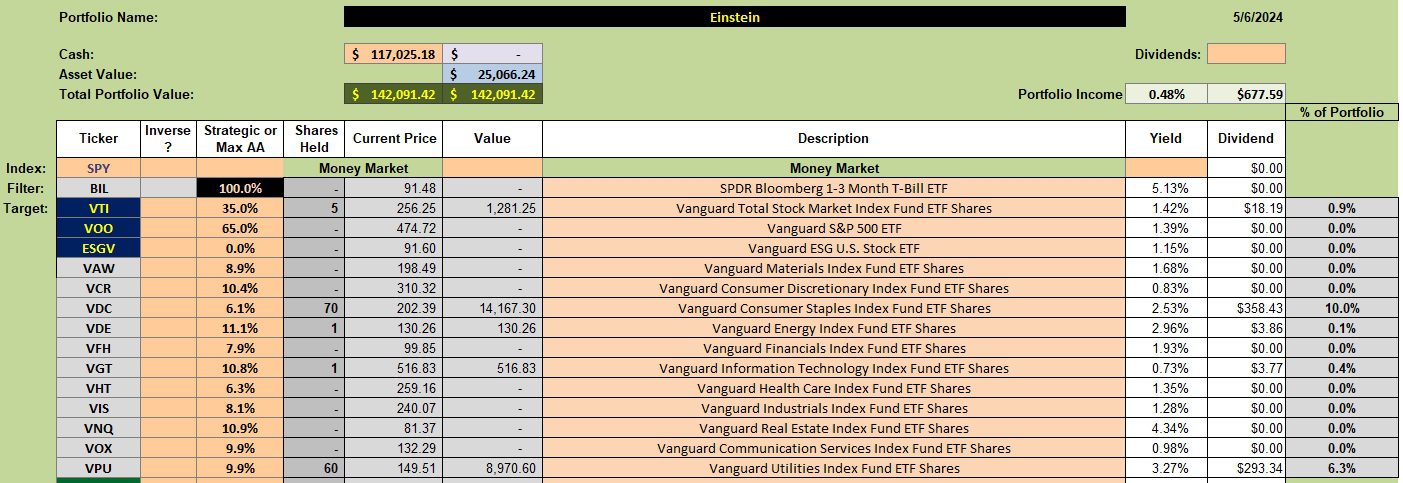Select VDC portfolio percent 10.0%

[1341, 308]
